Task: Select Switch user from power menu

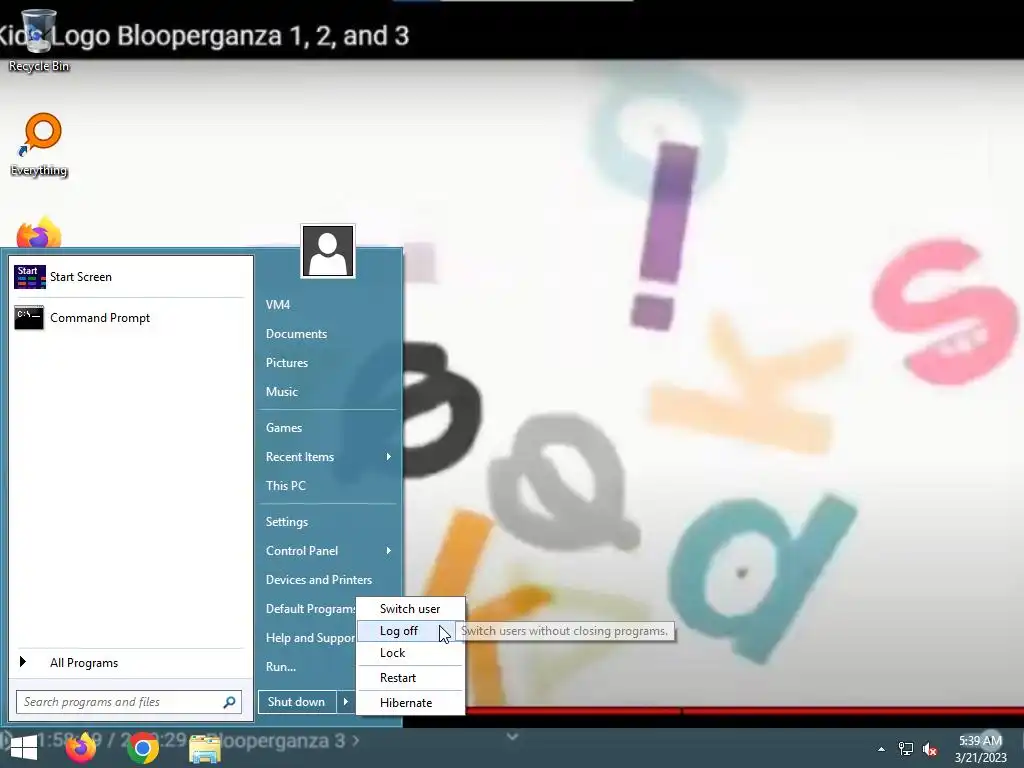Action: pos(410,609)
